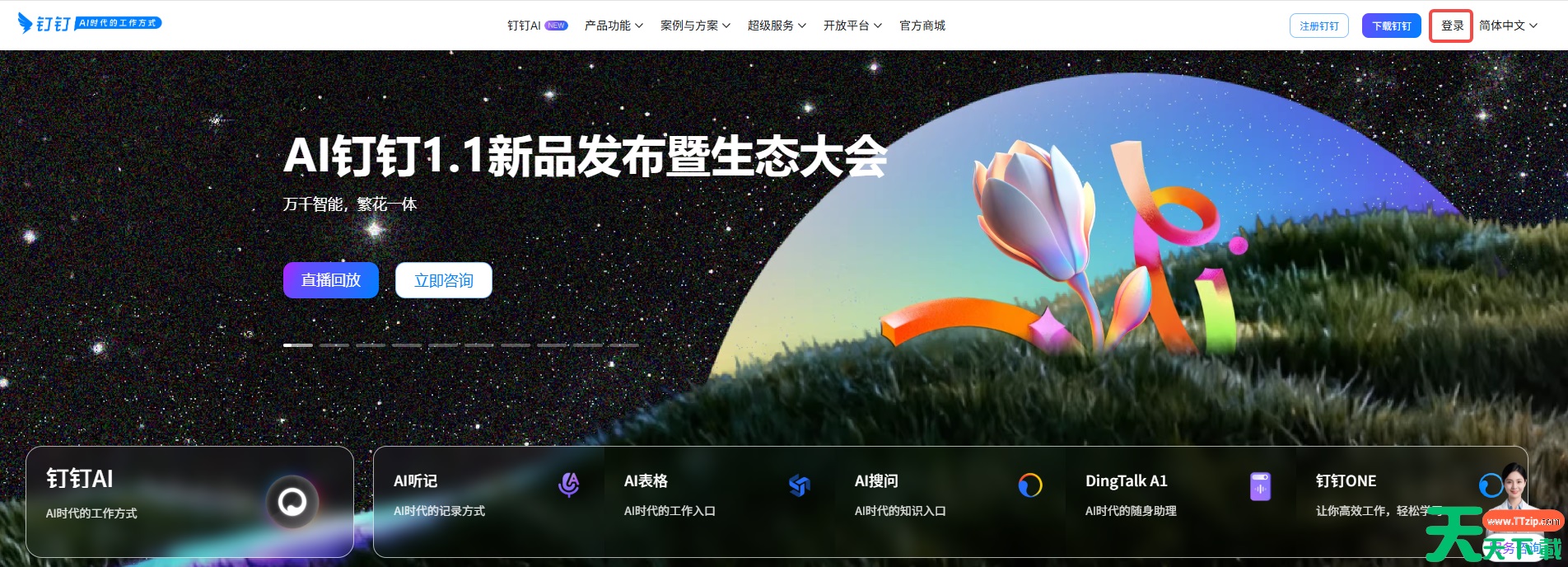Image resolution: width=1568 pixels, height=567 pixels.
Task: Click the chevron arrow beside 简体中文
Action: point(1533,26)
